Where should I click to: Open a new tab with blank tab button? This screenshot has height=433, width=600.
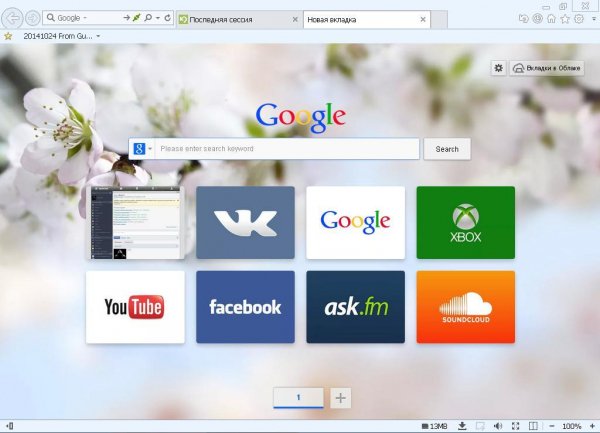pos(439,20)
